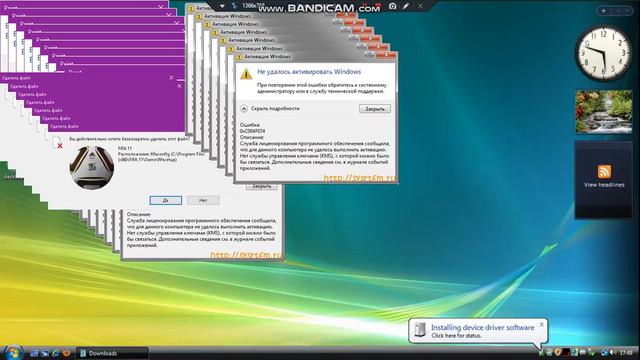Click the delete file icon with red X
The image size is (640, 360).
tap(58, 143)
